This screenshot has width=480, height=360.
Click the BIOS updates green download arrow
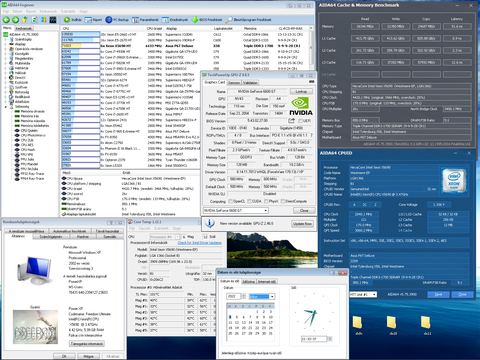195,20
